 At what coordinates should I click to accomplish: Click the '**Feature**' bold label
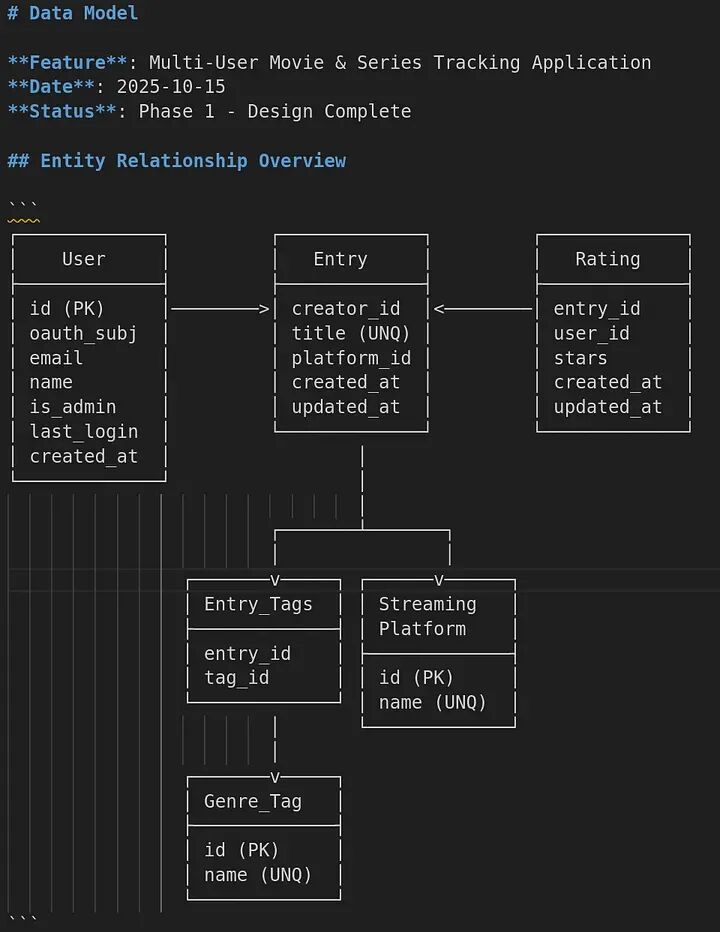coord(67,62)
